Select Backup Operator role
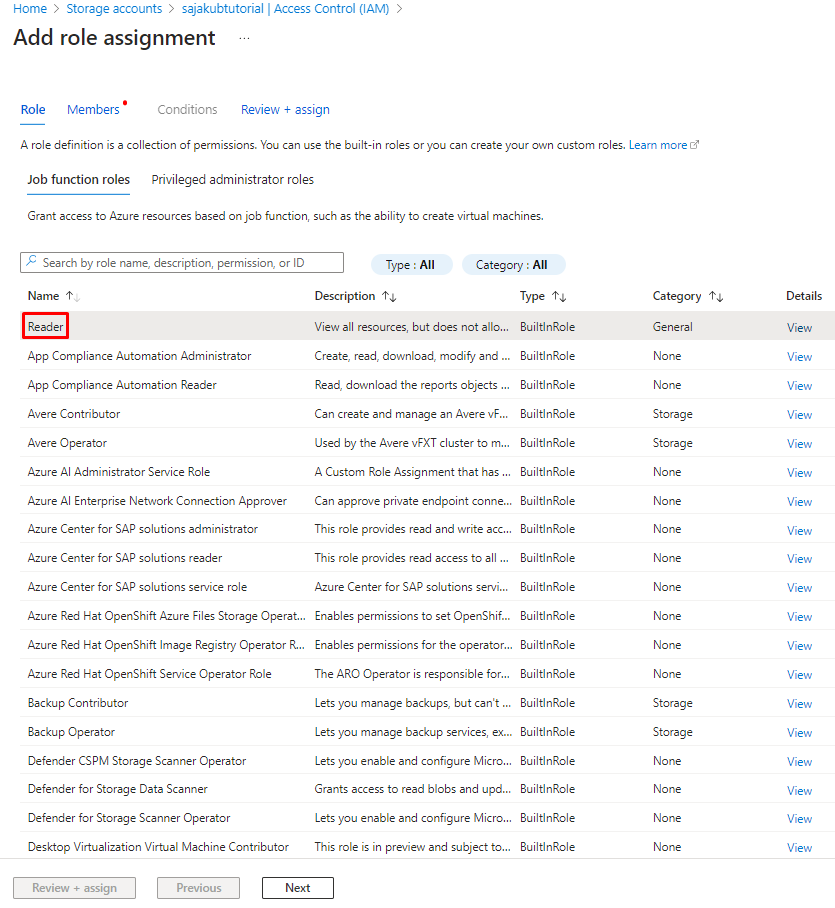835x908 pixels. point(71,732)
